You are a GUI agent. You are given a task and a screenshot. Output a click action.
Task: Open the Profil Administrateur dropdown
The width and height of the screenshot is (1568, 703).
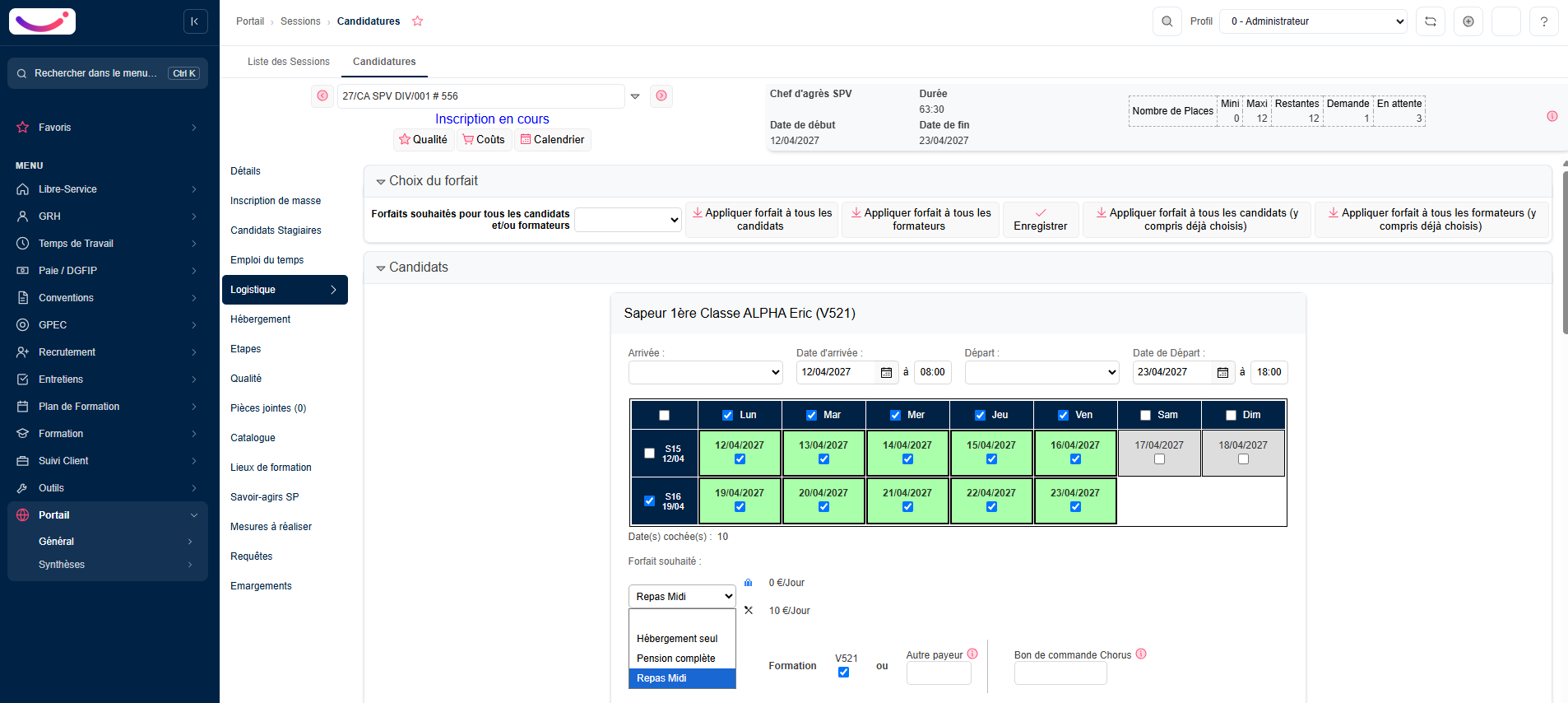click(1314, 21)
